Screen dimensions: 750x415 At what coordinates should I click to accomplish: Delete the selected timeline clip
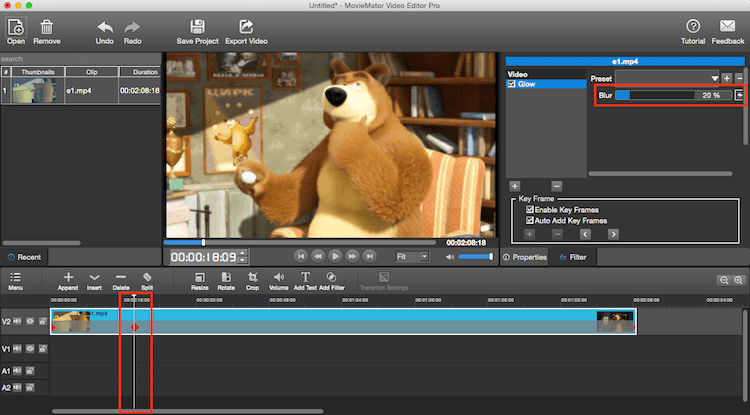pos(121,281)
